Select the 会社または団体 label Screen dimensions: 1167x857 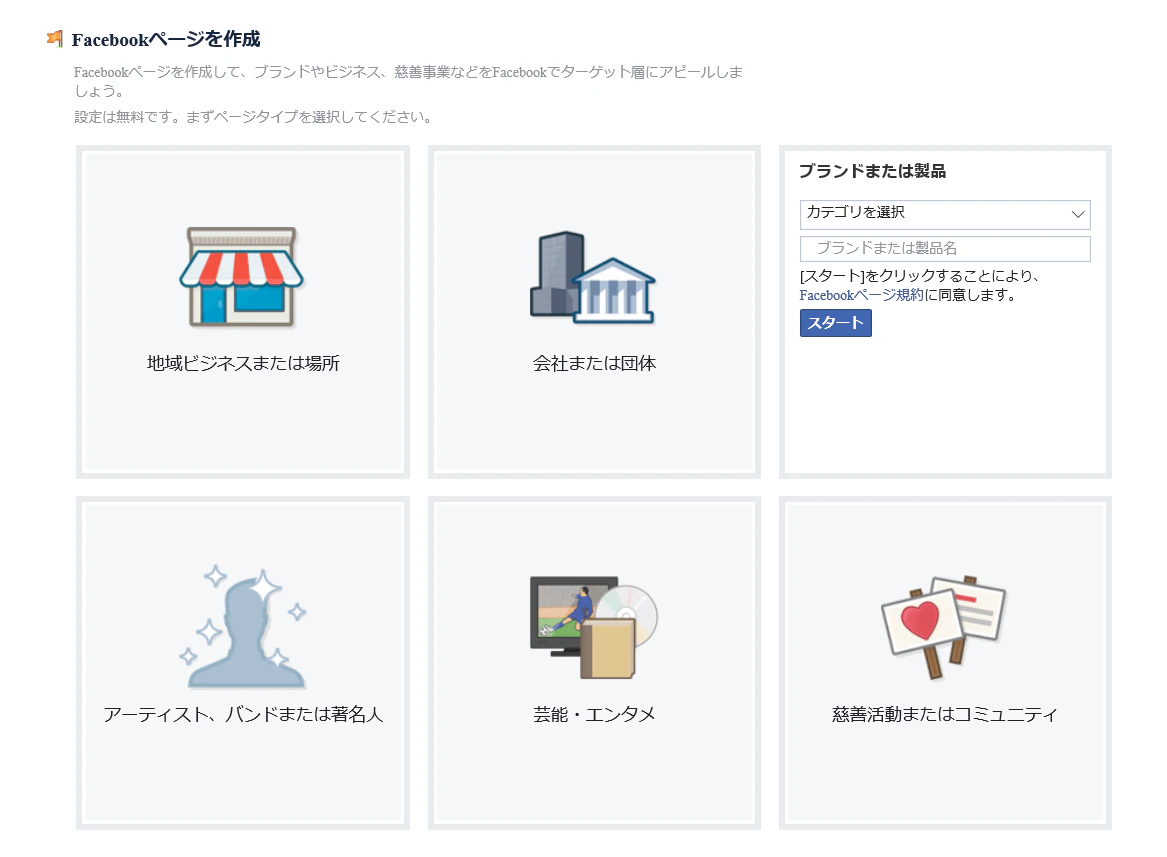[594, 363]
